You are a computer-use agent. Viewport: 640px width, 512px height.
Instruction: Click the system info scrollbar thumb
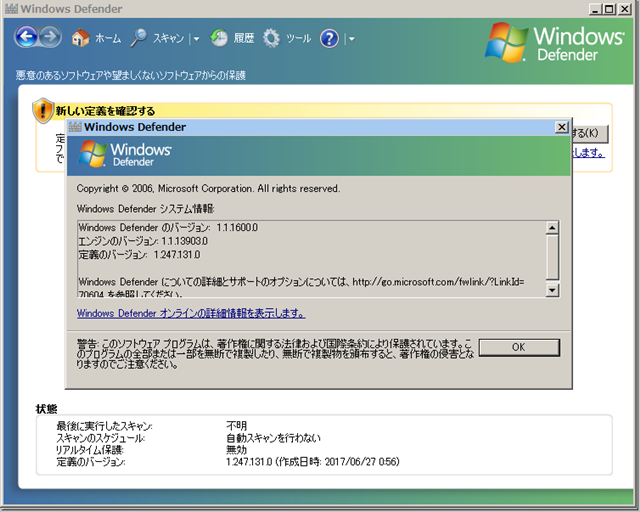tap(552, 257)
